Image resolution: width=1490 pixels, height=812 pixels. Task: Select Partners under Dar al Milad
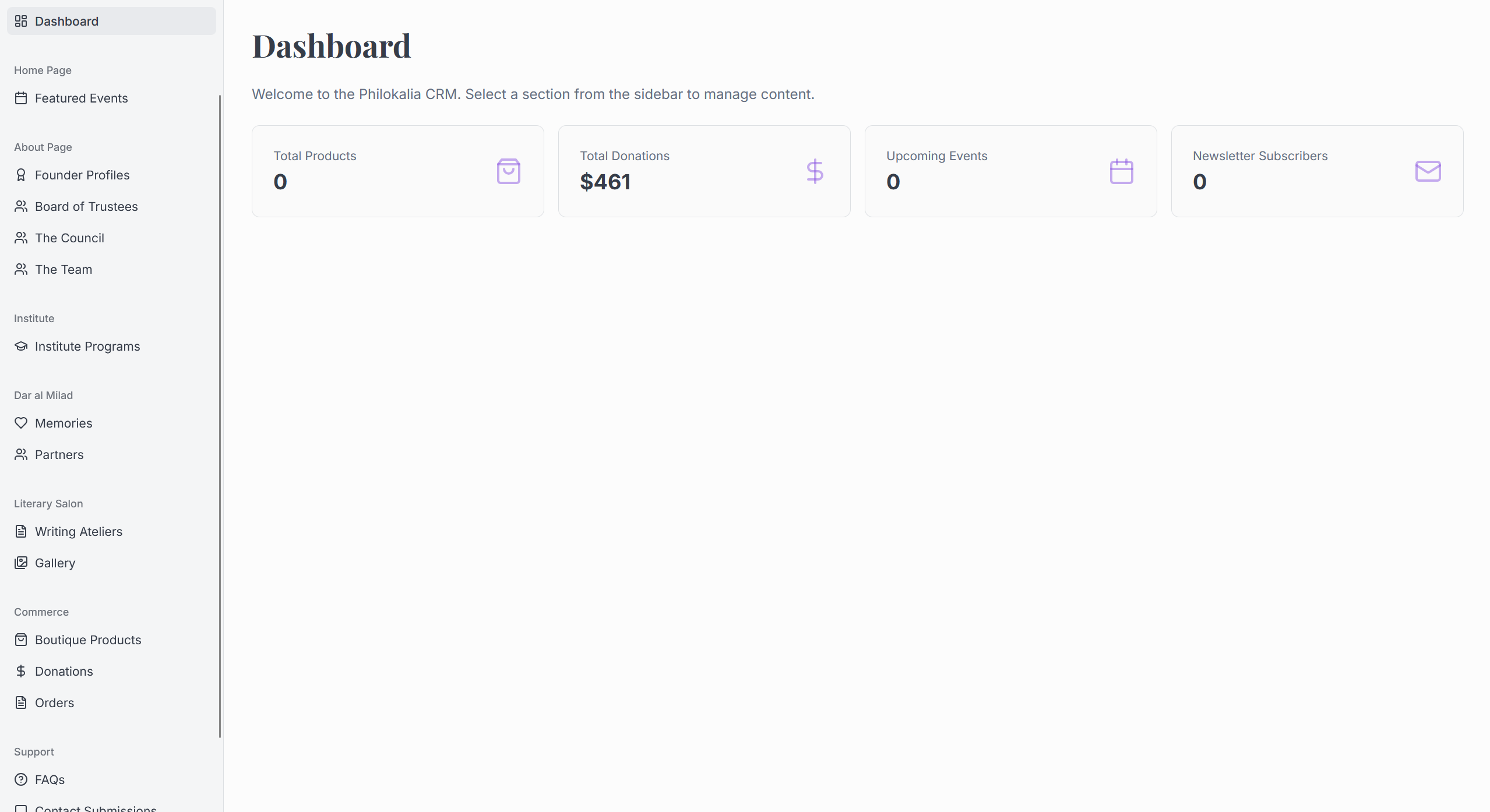(x=58, y=454)
